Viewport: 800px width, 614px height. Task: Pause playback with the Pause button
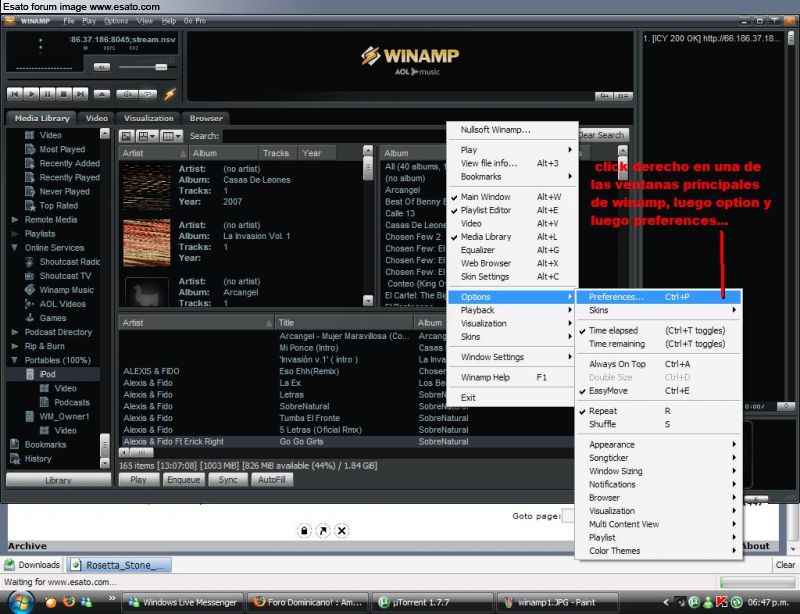tap(47, 94)
